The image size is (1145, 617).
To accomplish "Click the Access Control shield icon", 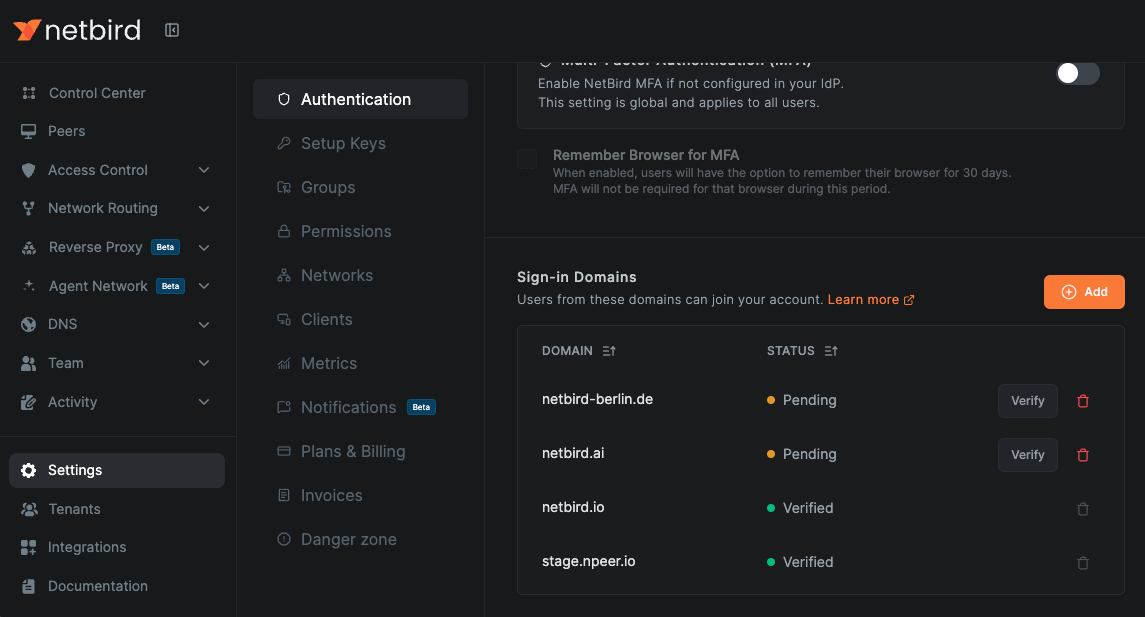I will [28, 170].
